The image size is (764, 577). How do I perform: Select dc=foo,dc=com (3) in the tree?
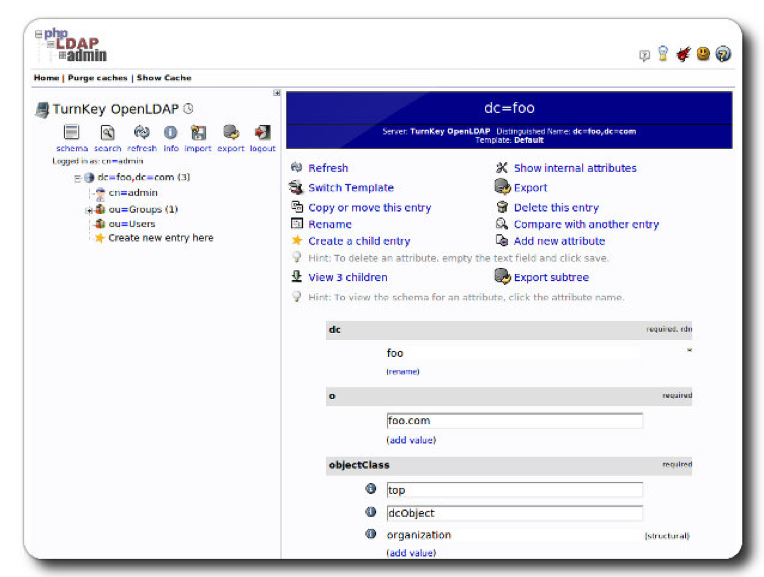coord(144,177)
